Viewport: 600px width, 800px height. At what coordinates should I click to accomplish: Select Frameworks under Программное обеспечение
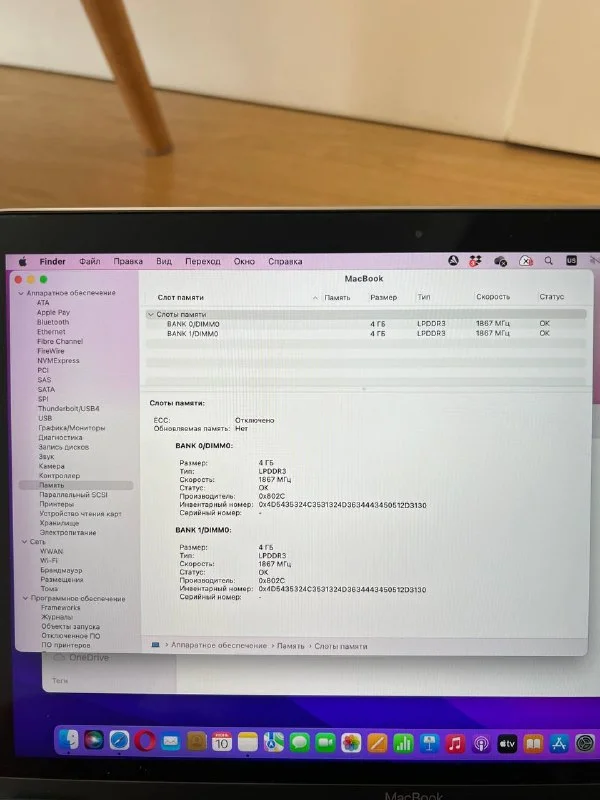(61, 607)
